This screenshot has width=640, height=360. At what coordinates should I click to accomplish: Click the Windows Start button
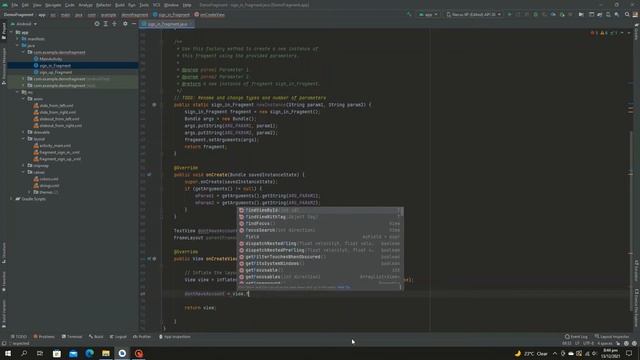click(8, 353)
